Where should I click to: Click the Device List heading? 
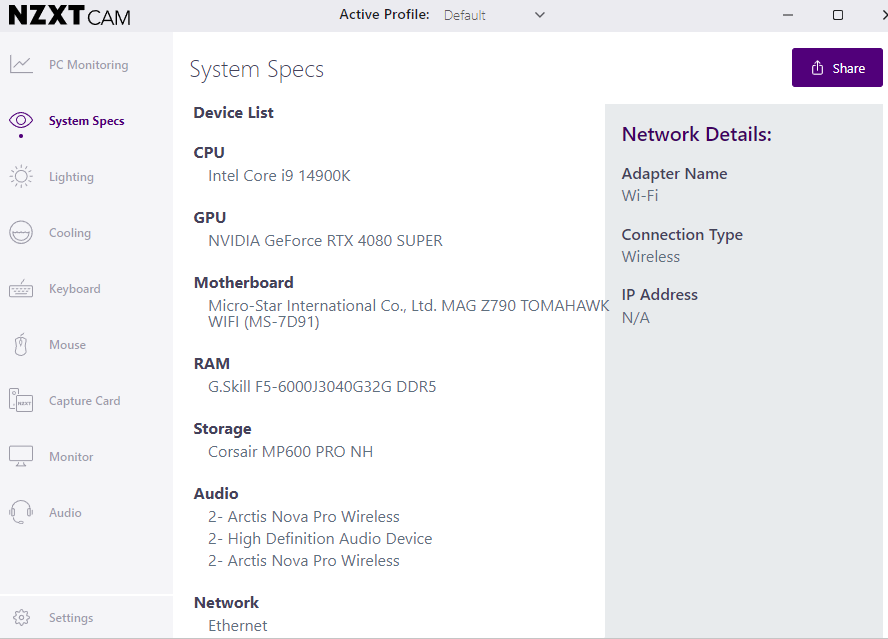(233, 113)
